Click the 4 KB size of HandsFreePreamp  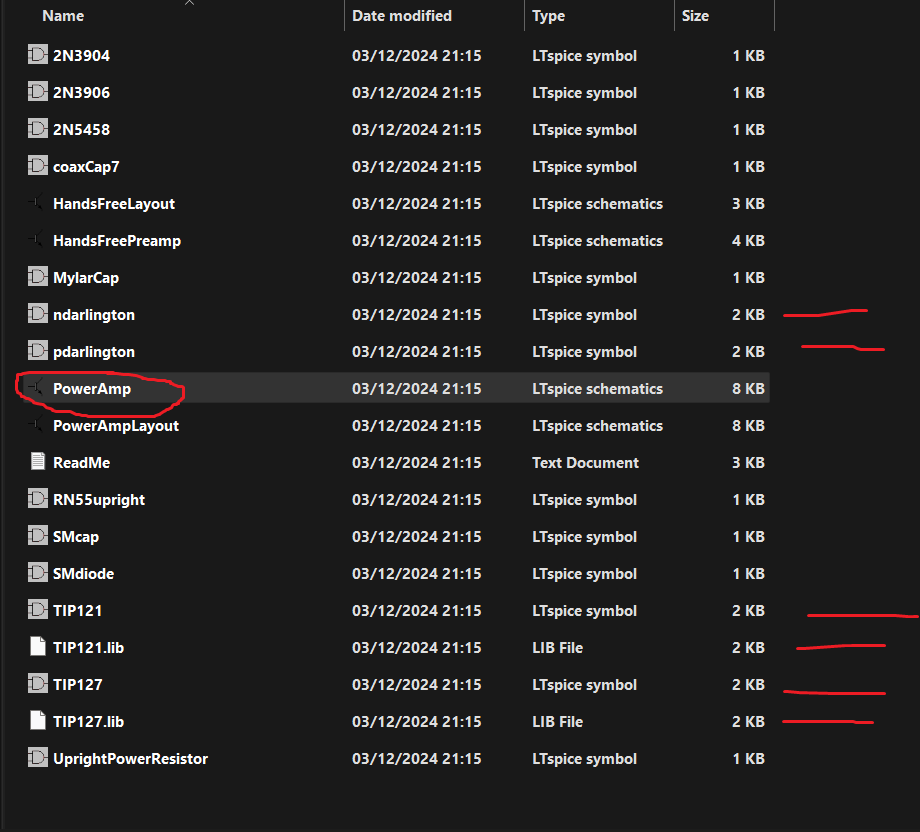tap(748, 241)
